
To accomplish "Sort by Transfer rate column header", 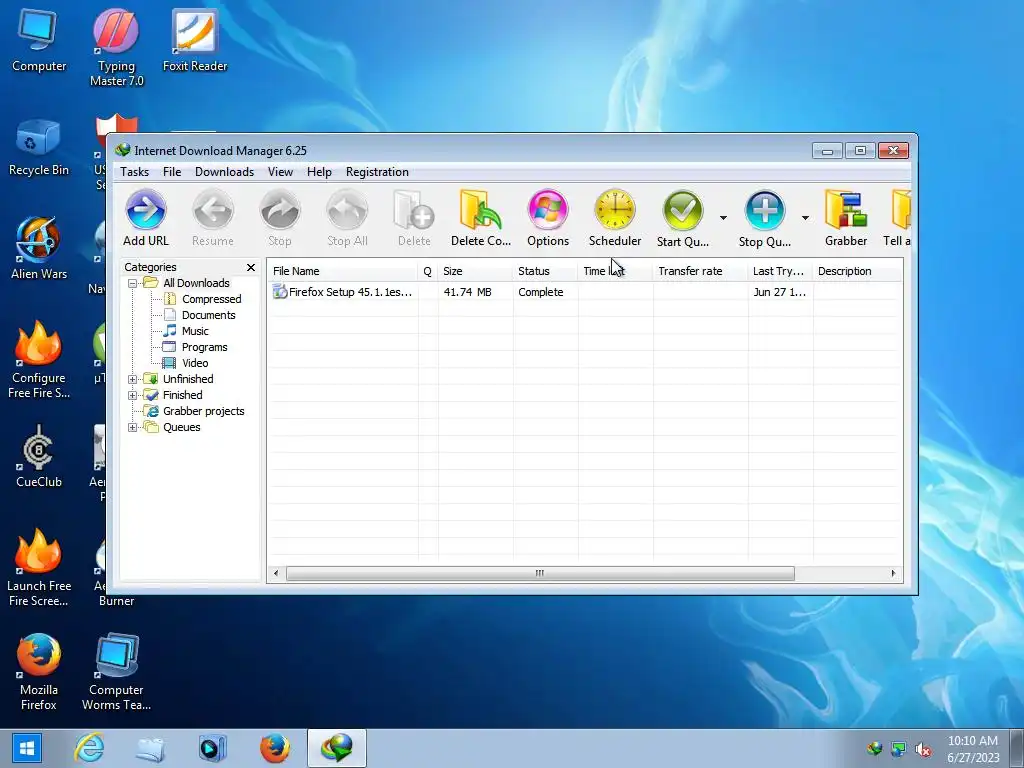I will click(x=700, y=271).
